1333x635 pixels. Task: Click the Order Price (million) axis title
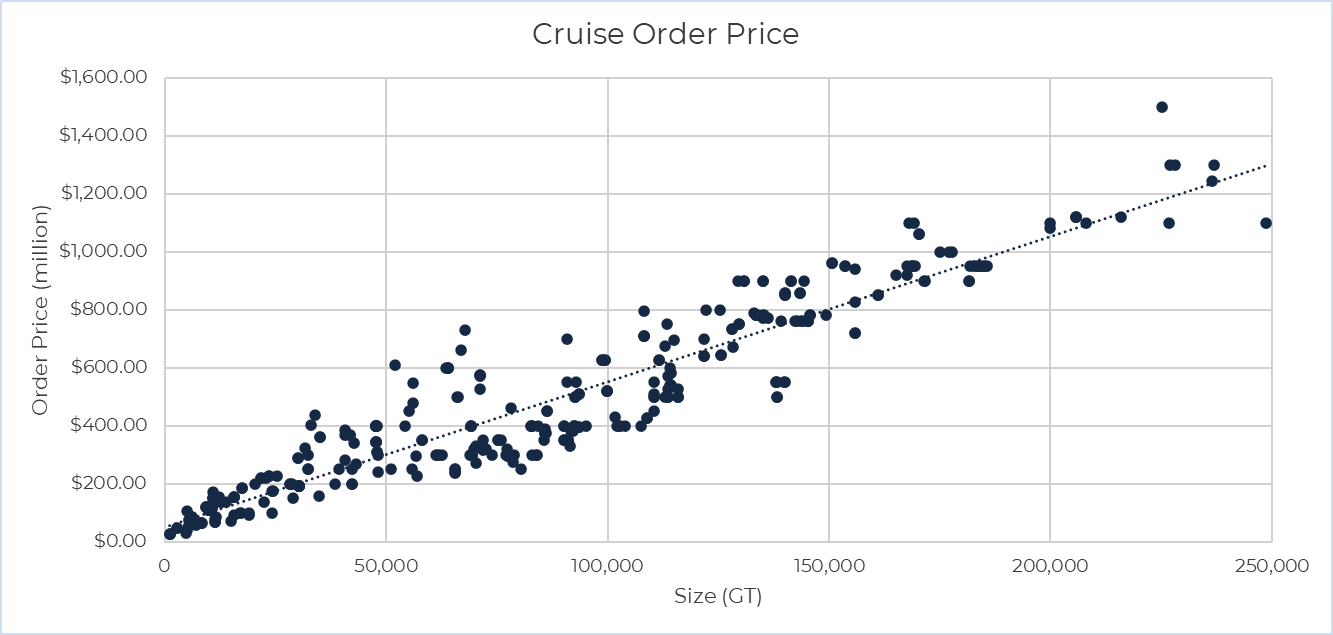[x=40, y=310]
